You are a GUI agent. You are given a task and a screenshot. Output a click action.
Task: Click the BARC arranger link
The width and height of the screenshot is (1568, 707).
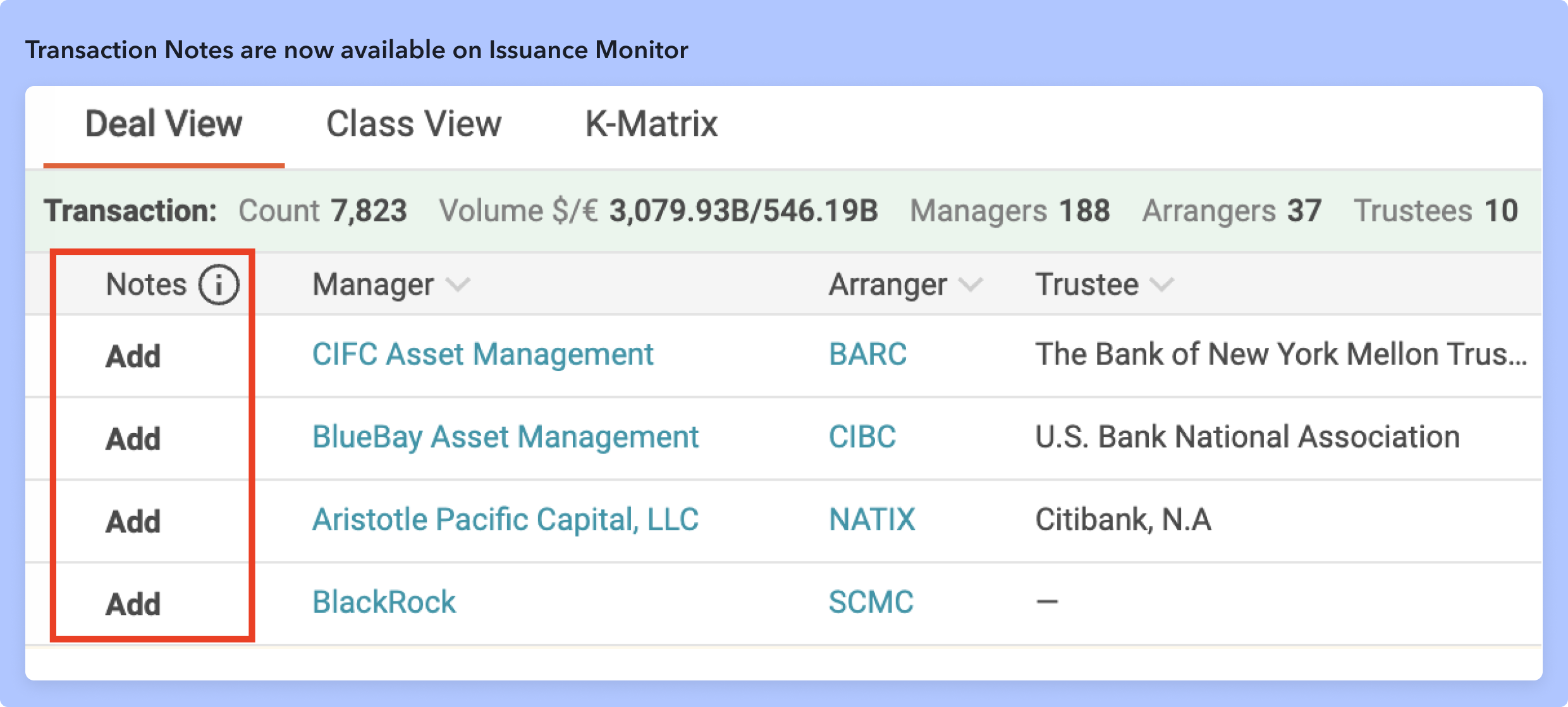[867, 354]
